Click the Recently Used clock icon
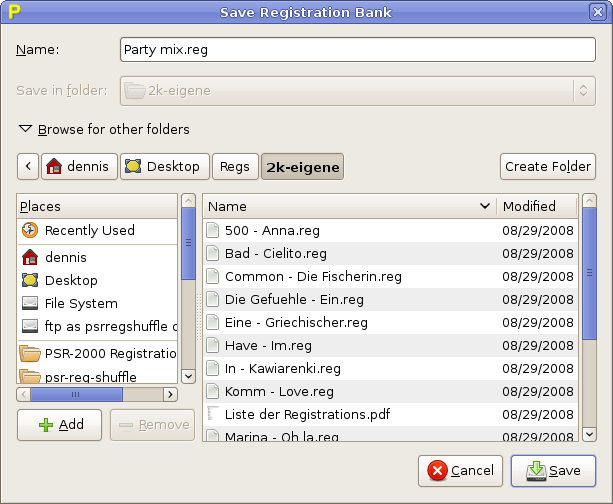The image size is (613, 504). 30,230
